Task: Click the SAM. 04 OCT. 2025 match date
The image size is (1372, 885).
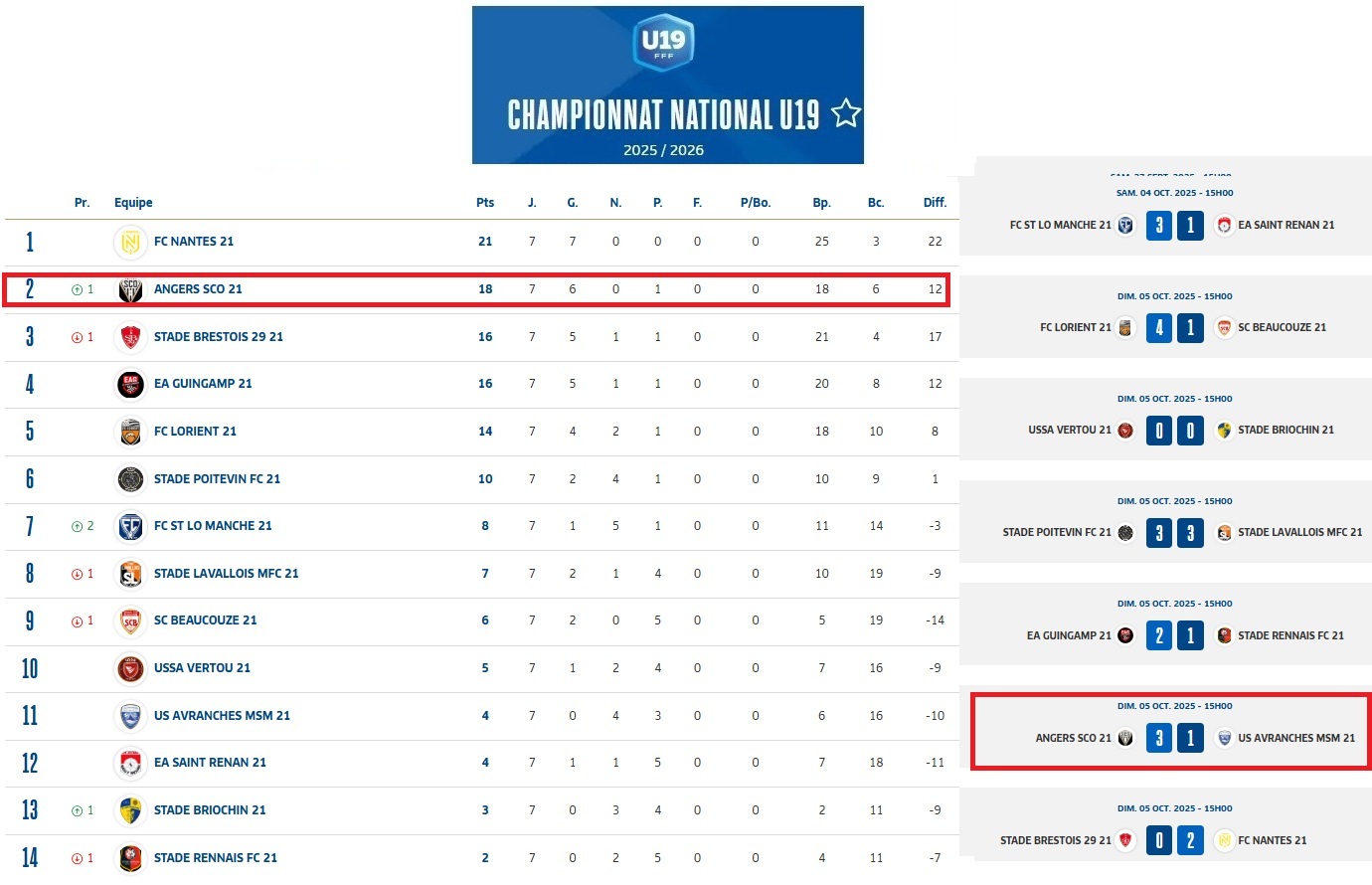Action: (x=1174, y=193)
